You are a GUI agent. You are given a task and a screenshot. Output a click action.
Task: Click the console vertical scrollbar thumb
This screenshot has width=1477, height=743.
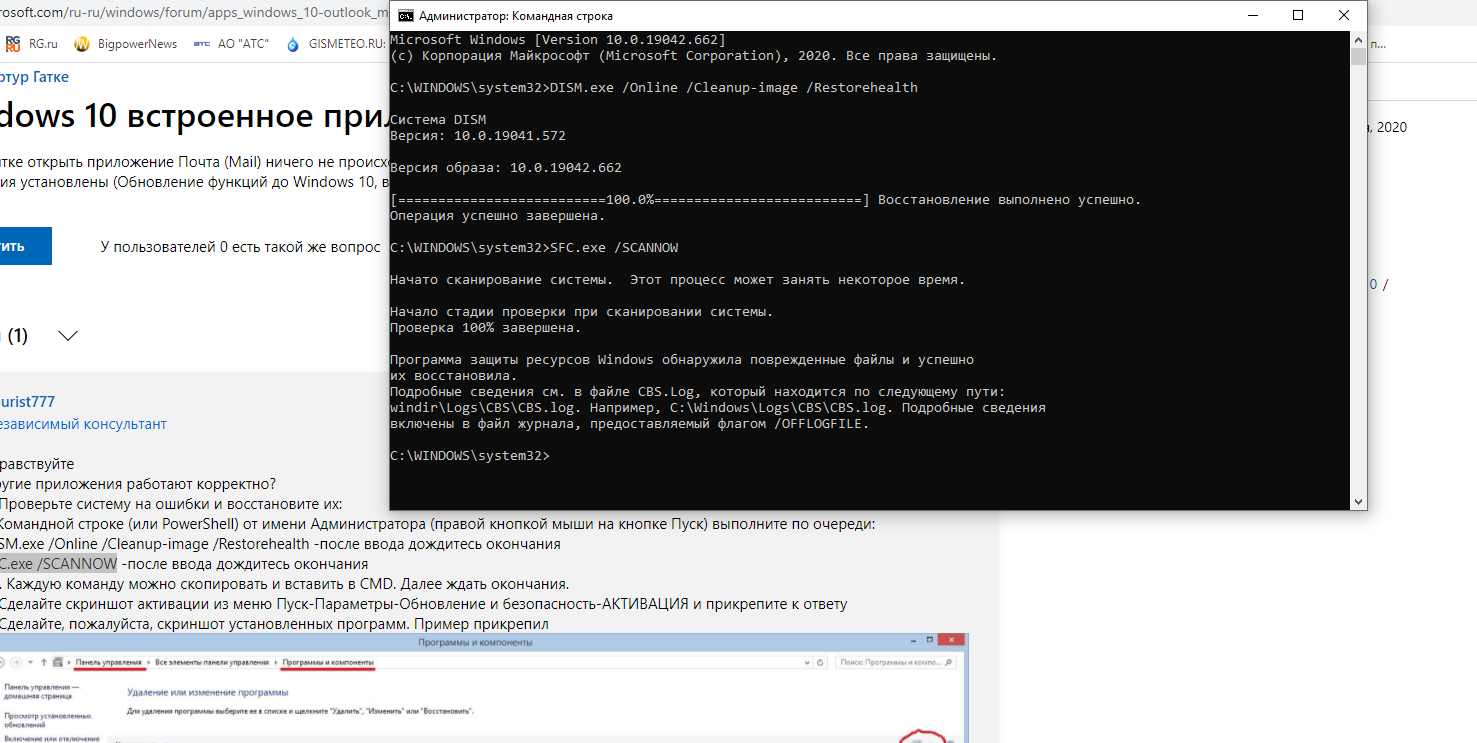1358,56
